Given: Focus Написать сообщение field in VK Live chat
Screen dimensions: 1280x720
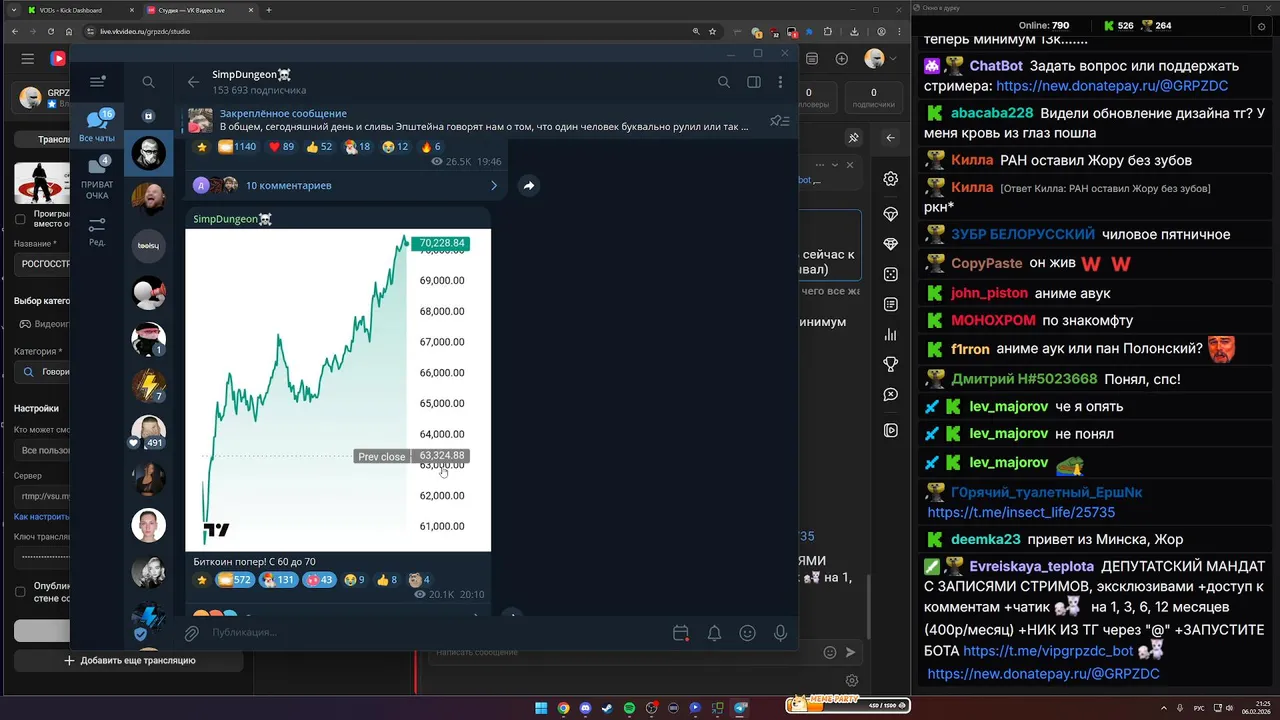Looking at the screenshot, I should pos(622,652).
